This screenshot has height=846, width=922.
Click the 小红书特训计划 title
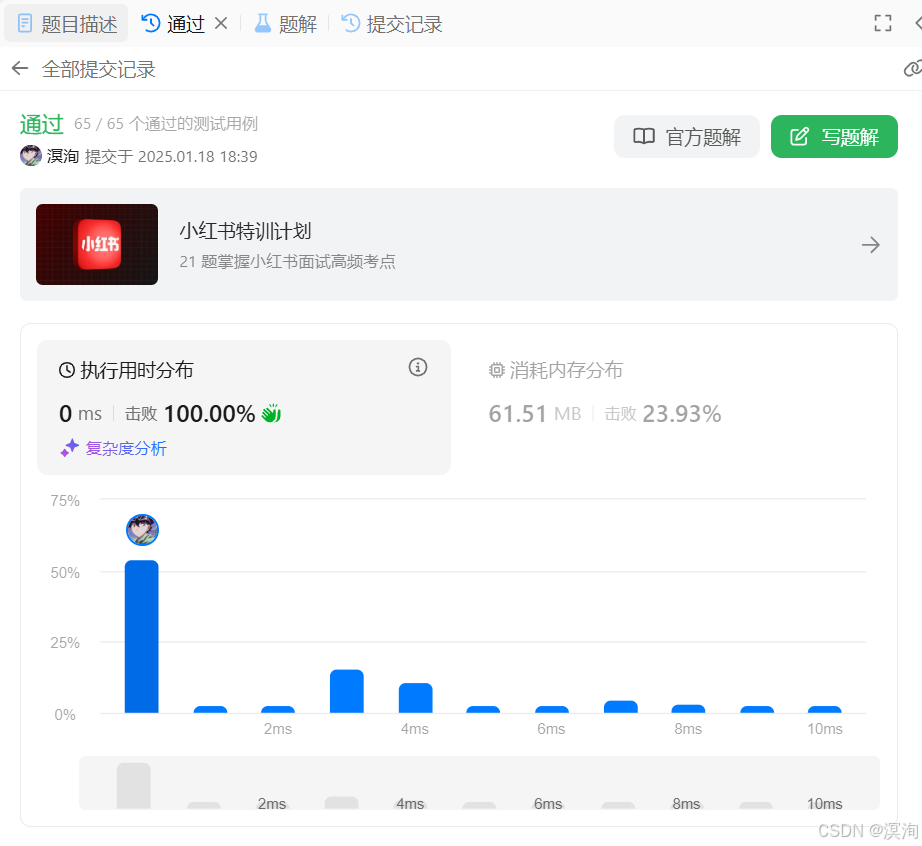(x=245, y=231)
